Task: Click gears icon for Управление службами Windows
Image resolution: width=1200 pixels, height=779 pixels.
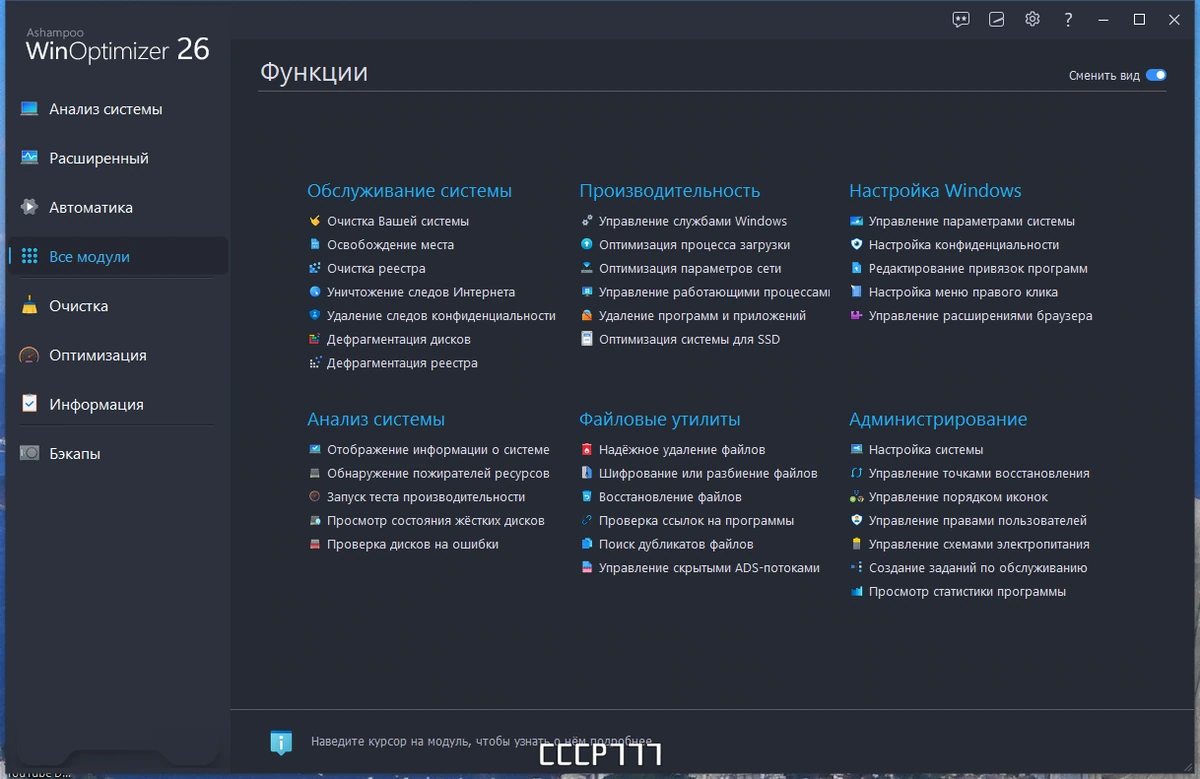Action: [587, 221]
